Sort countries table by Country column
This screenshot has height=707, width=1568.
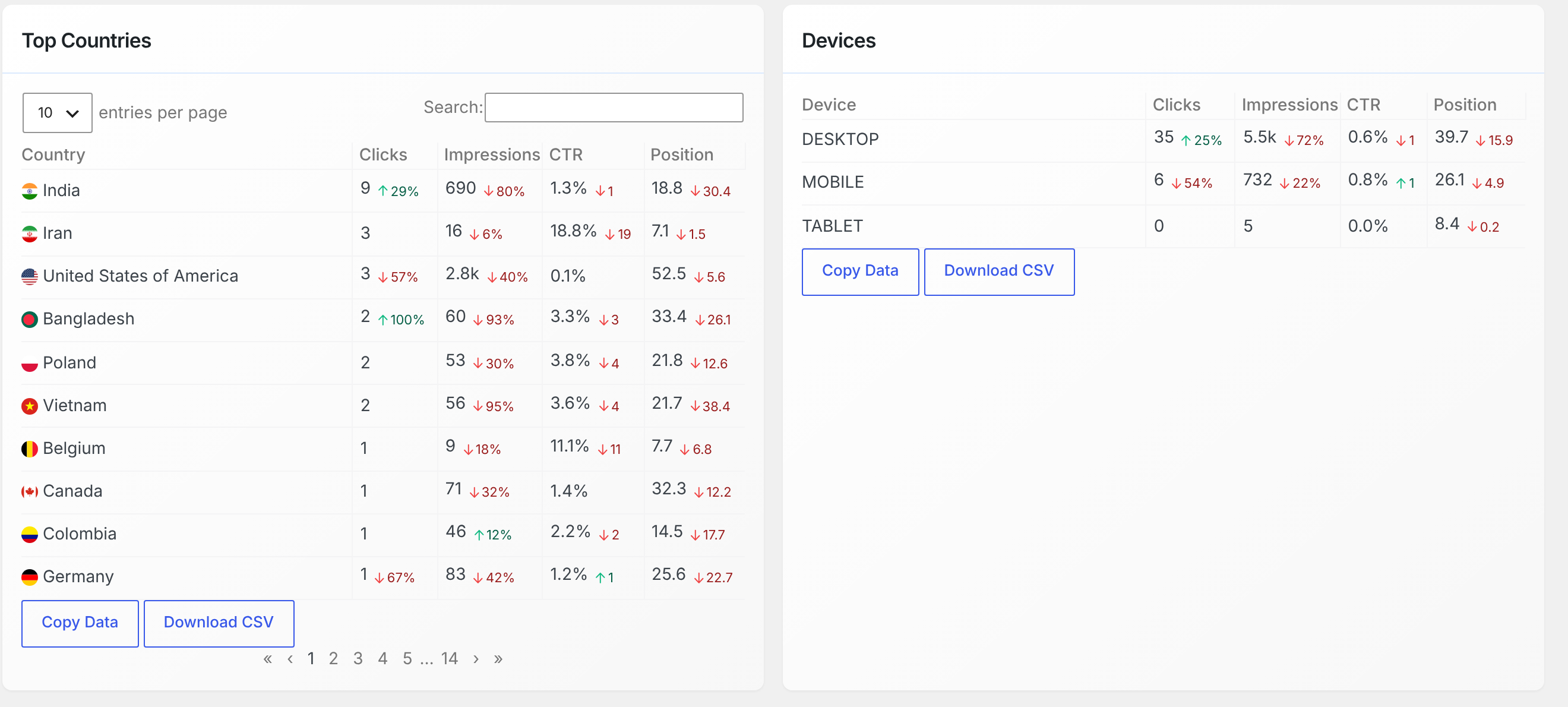pyautogui.click(x=53, y=154)
